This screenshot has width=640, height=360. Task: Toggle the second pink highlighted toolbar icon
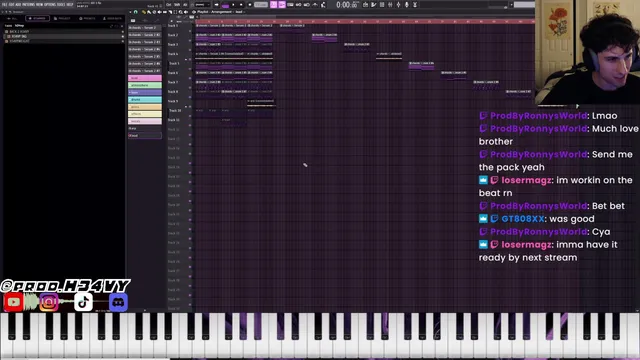[x=282, y=4]
